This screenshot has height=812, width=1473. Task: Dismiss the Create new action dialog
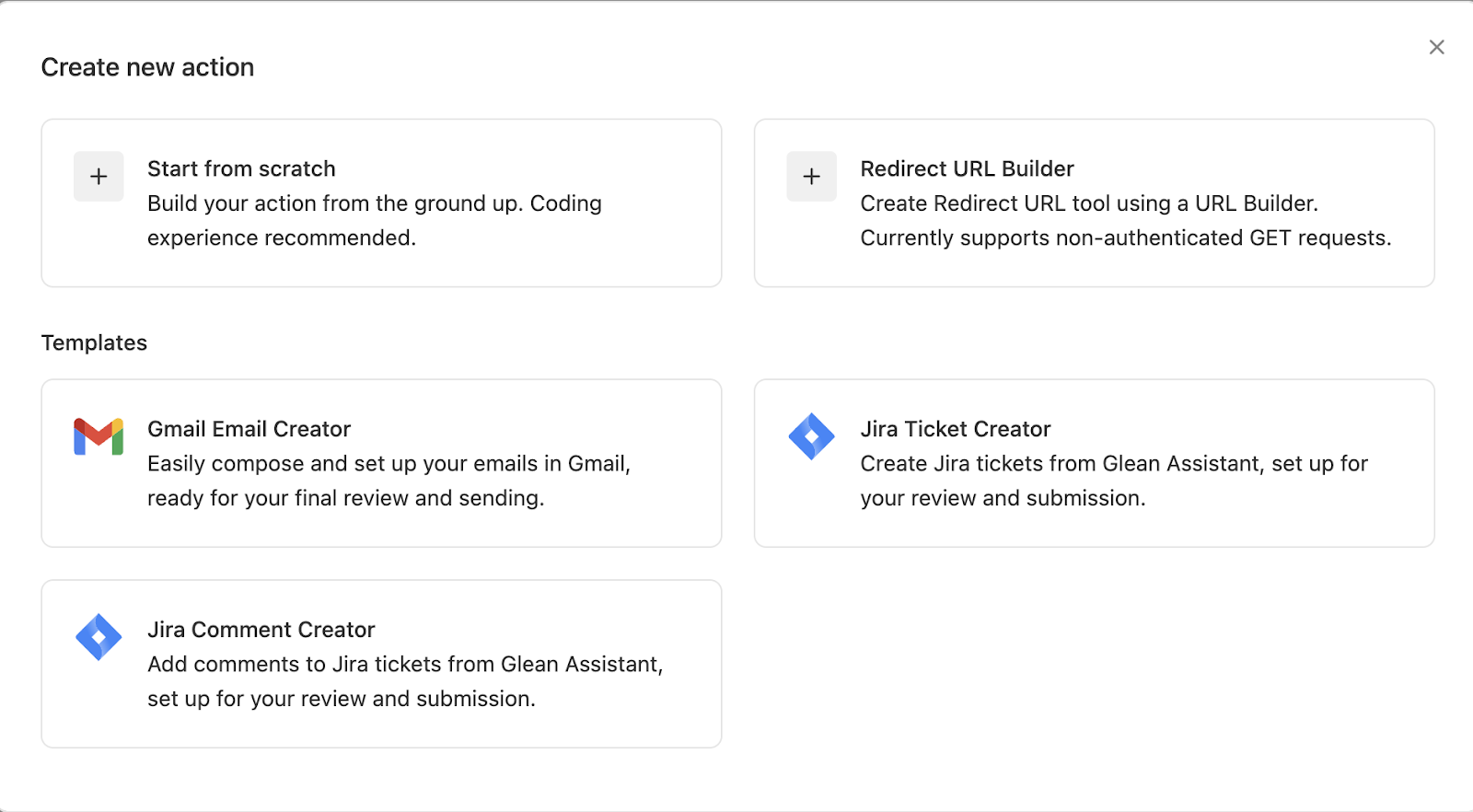click(x=1436, y=46)
